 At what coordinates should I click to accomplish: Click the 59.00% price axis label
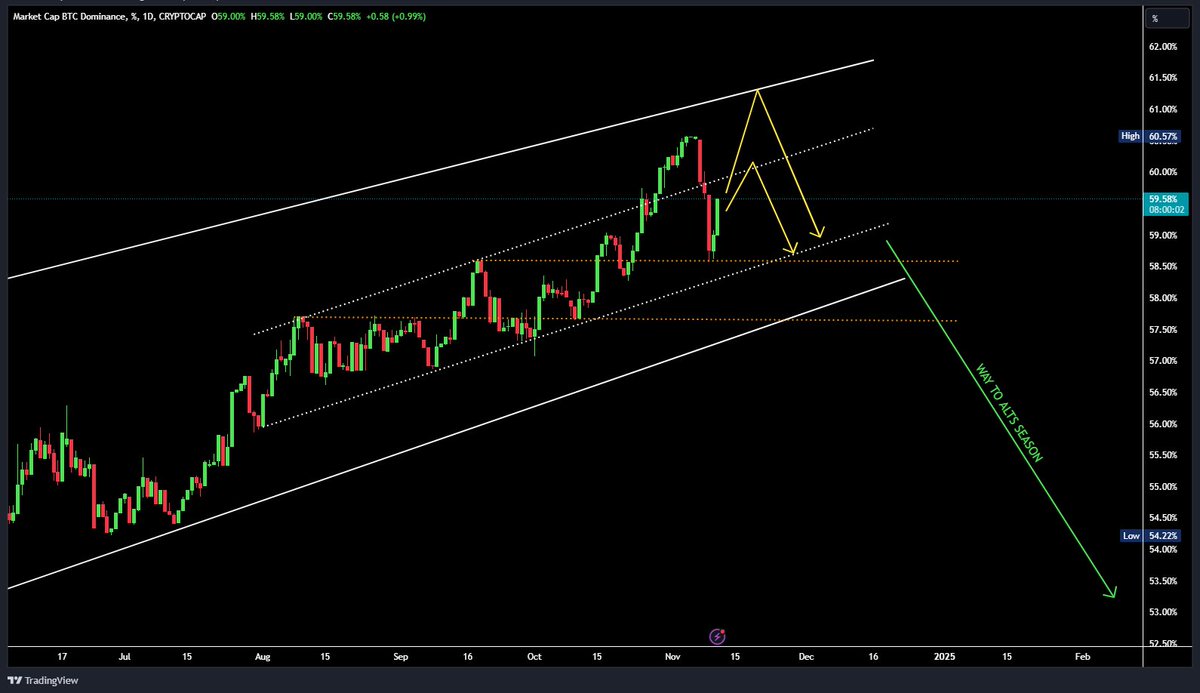click(1164, 235)
